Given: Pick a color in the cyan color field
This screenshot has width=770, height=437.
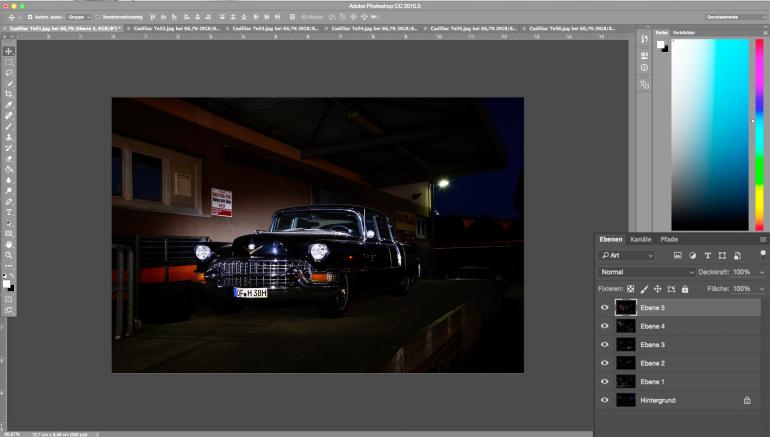Looking at the screenshot, I should pos(710,135).
